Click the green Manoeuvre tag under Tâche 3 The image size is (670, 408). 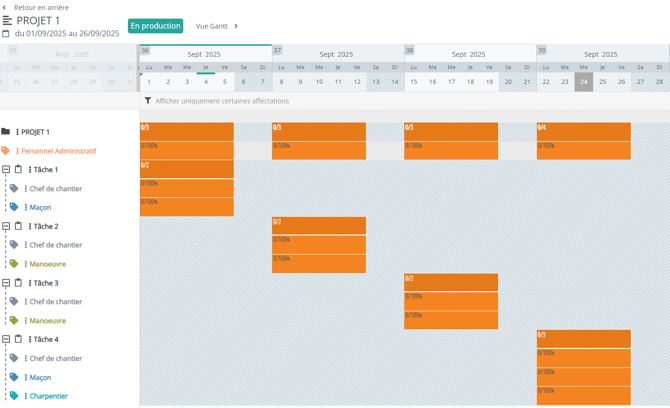pos(14,321)
